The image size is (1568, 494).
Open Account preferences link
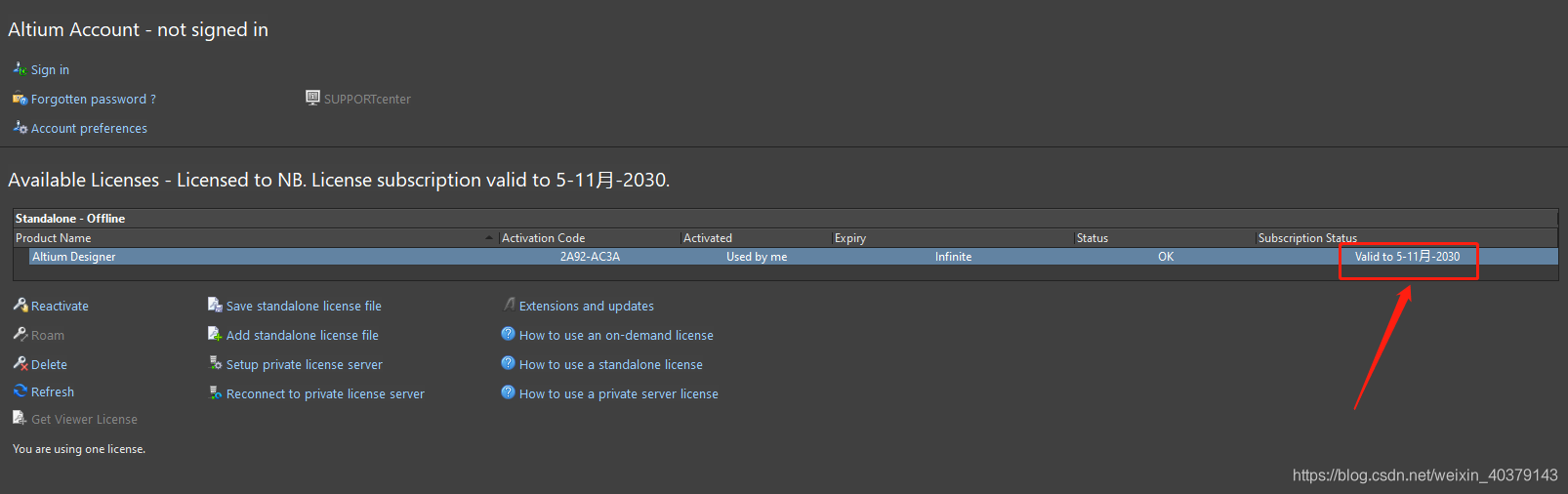coord(89,129)
